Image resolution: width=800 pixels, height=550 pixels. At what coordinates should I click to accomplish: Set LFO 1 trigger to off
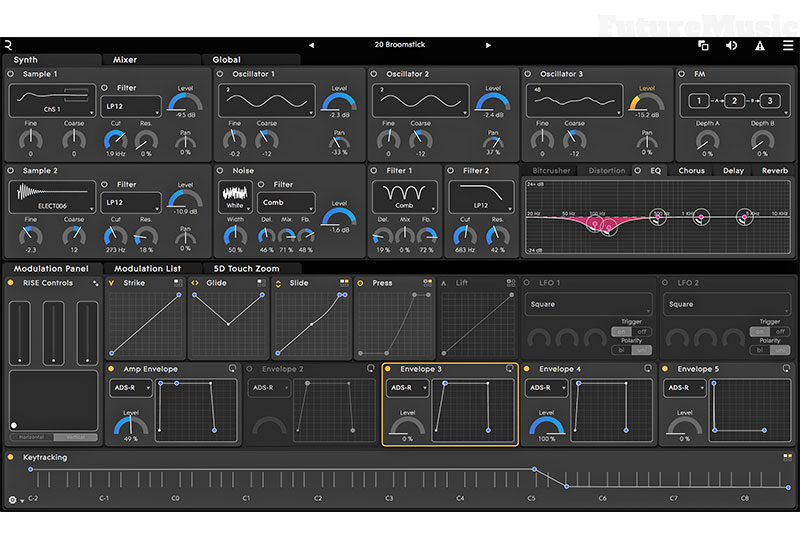(x=642, y=332)
